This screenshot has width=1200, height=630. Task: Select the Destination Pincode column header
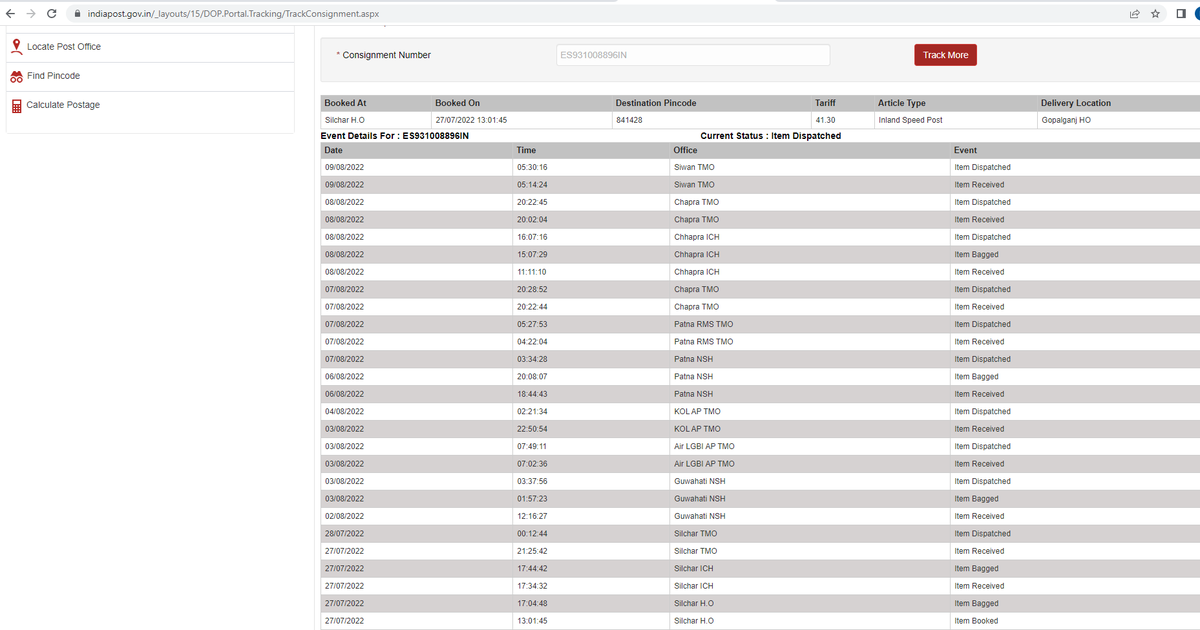click(656, 103)
